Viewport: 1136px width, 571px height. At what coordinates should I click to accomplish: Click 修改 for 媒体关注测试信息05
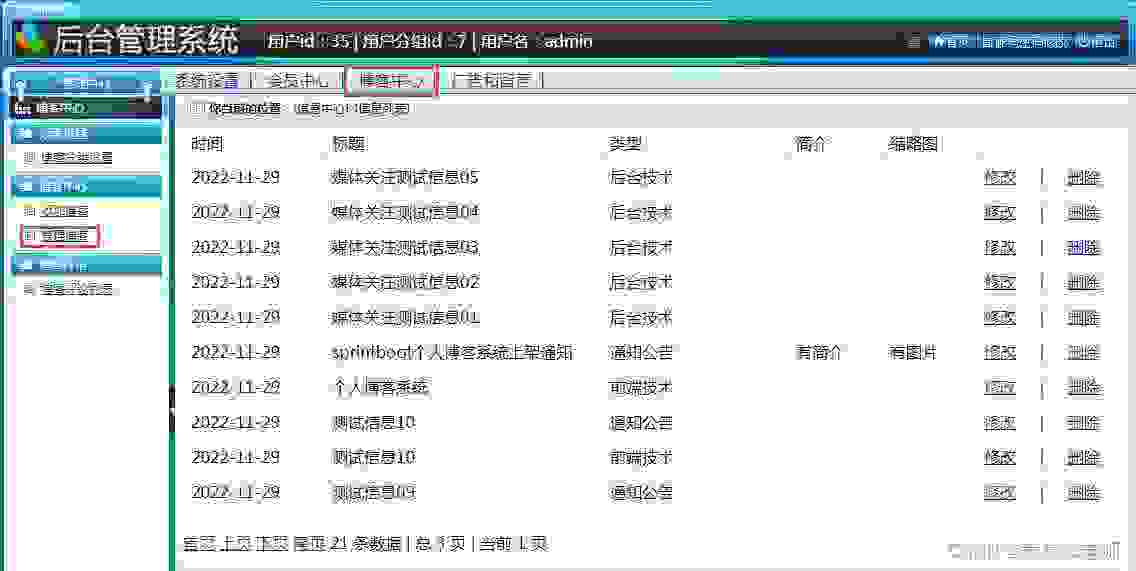pyautogui.click(x=1000, y=177)
